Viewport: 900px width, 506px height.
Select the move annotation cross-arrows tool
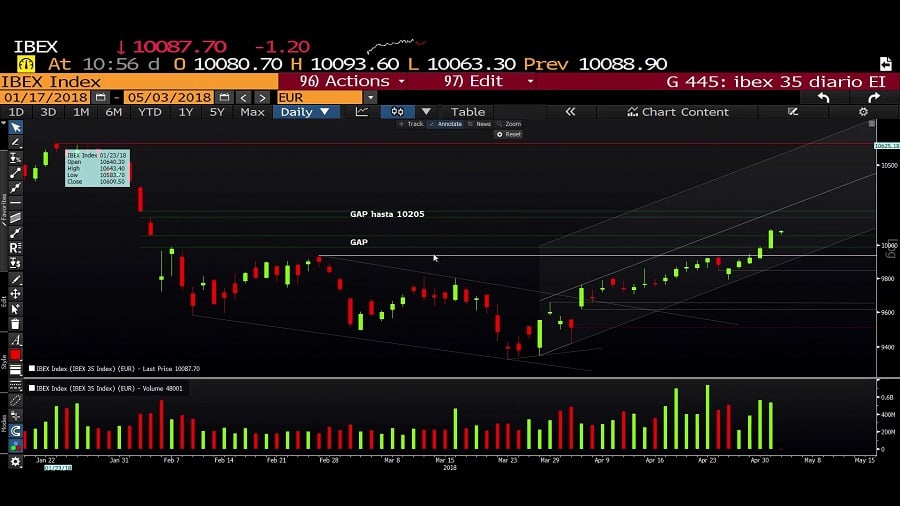[15, 294]
